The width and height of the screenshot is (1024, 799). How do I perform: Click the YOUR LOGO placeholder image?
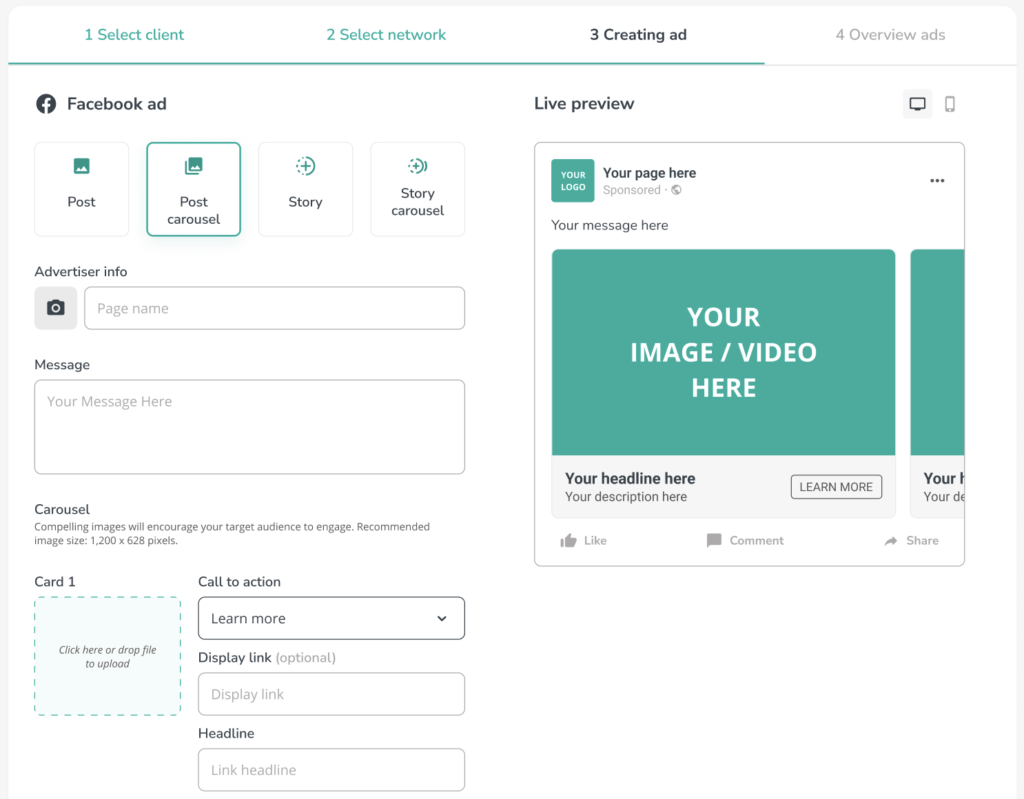pyautogui.click(x=573, y=181)
